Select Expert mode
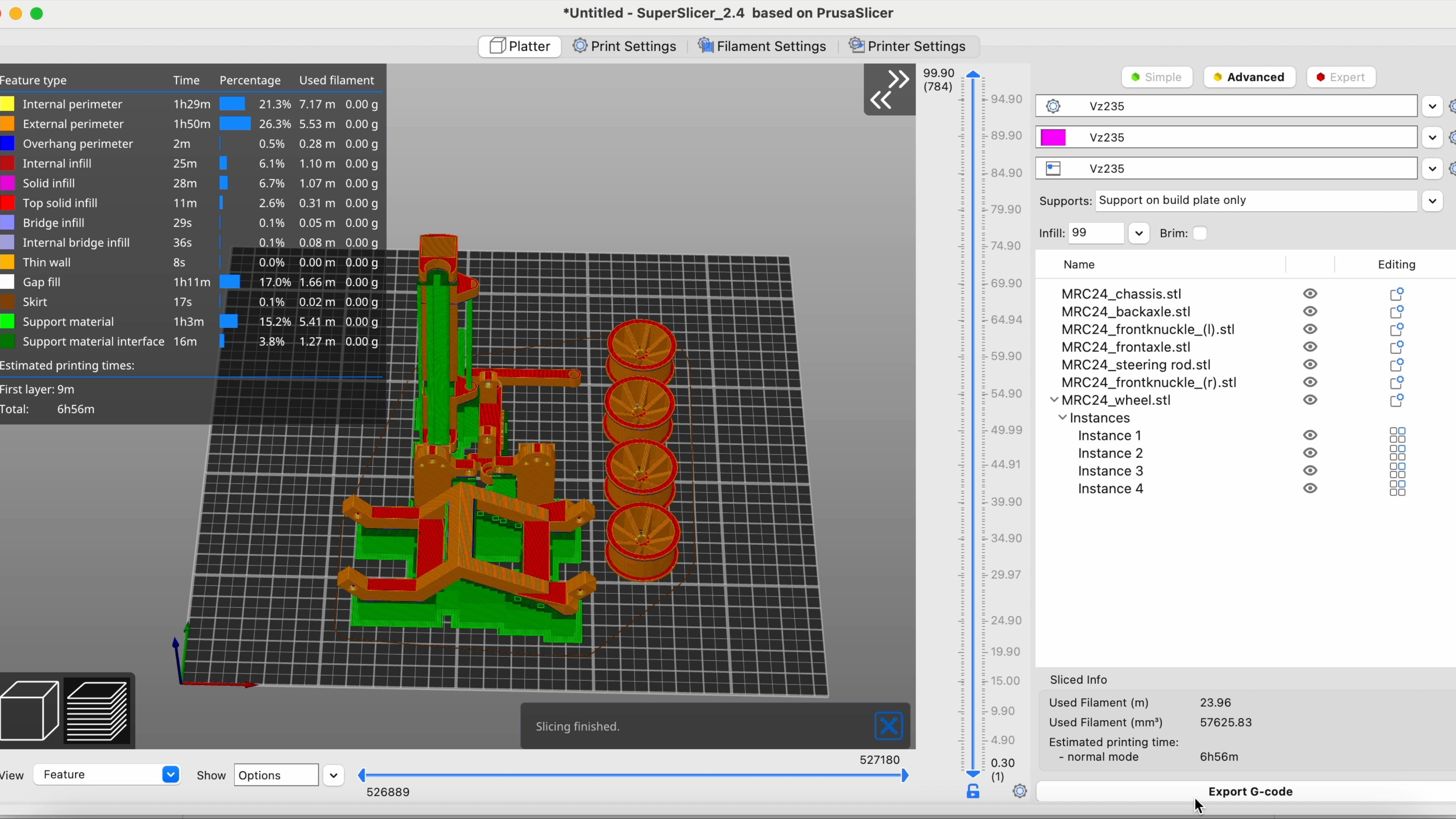This screenshot has width=1456, height=819. [1341, 77]
